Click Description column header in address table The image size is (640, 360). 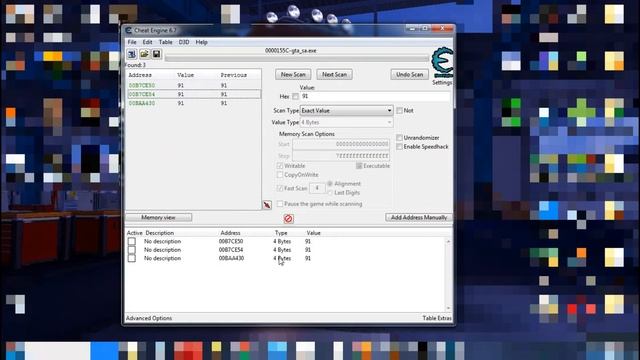click(160, 233)
